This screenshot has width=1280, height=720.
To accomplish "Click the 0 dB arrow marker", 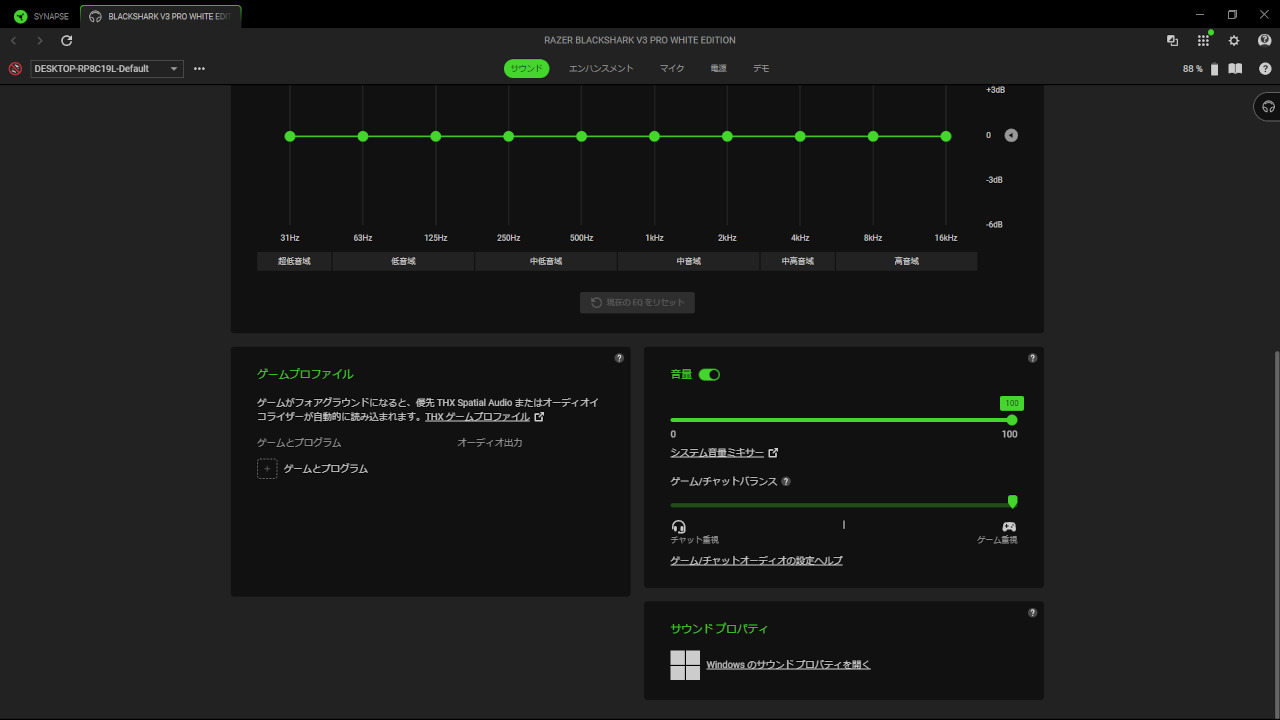I will (1011, 135).
